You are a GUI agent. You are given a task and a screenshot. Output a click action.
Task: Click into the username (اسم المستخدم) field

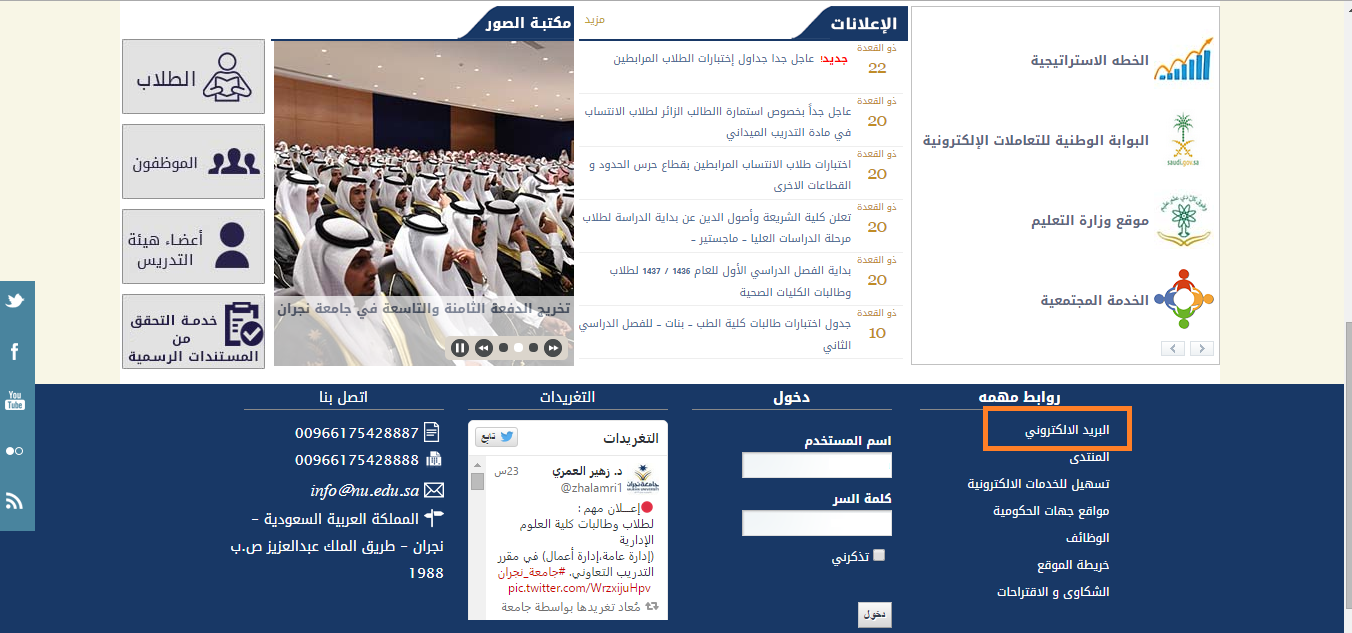click(816, 466)
